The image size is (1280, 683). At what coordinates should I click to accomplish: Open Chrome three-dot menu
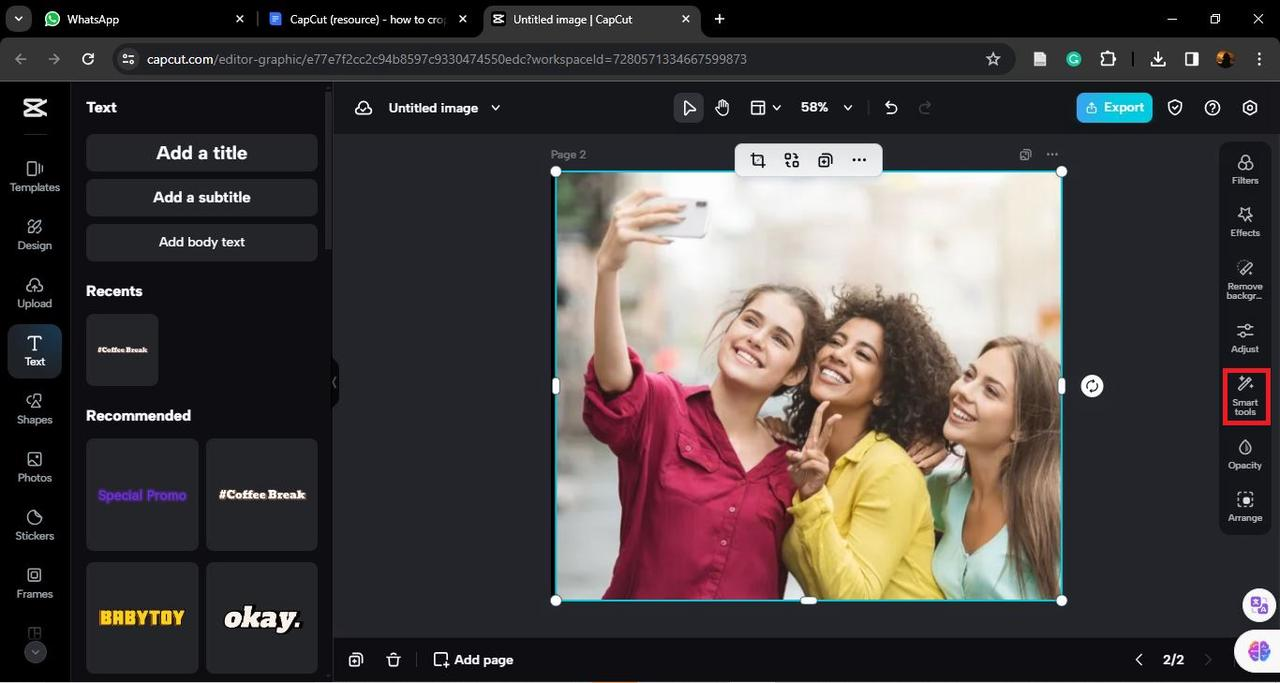[1259, 59]
